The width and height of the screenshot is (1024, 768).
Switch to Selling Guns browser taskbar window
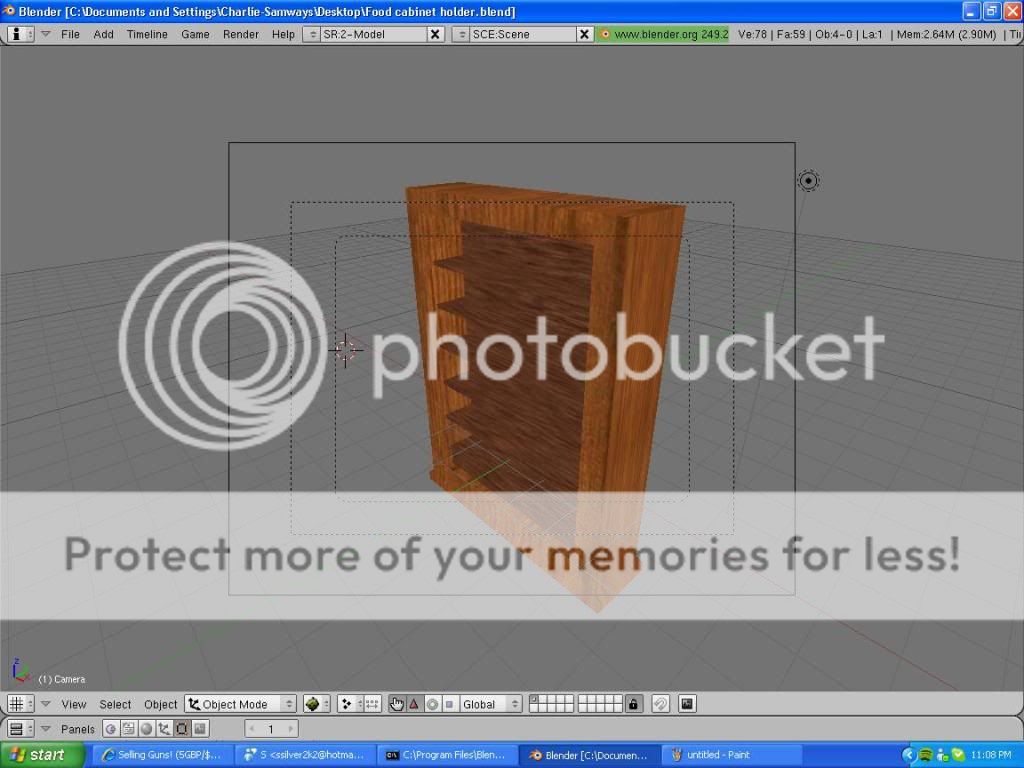(x=162, y=755)
